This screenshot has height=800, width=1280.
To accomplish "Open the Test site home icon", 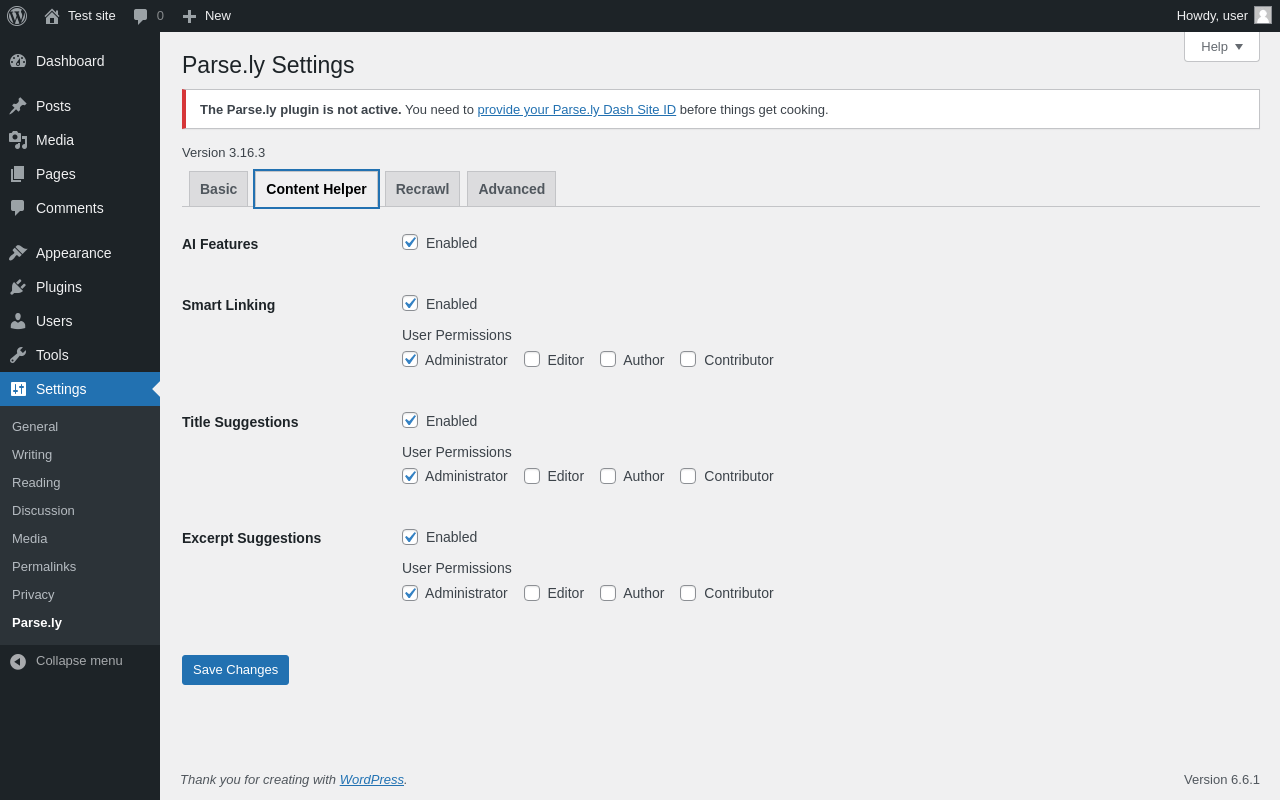I will click(x=52, y=16).
